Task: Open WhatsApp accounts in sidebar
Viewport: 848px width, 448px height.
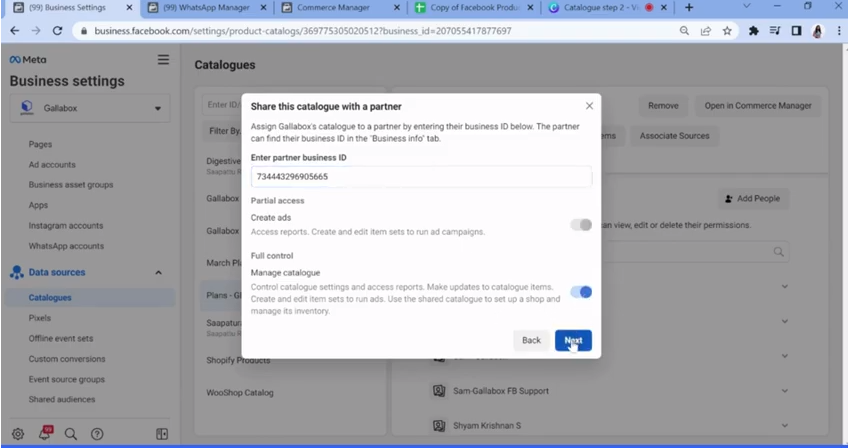Action: 66,246
